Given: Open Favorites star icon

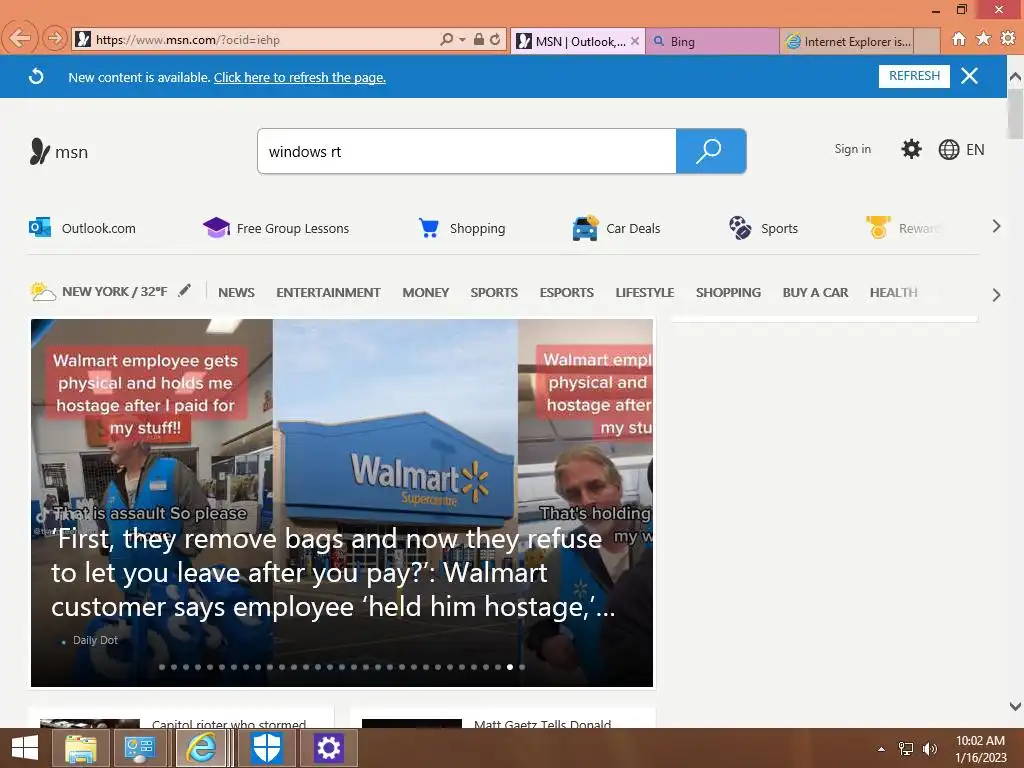Looking at the screenshot, I should click(x=983, y=39).
